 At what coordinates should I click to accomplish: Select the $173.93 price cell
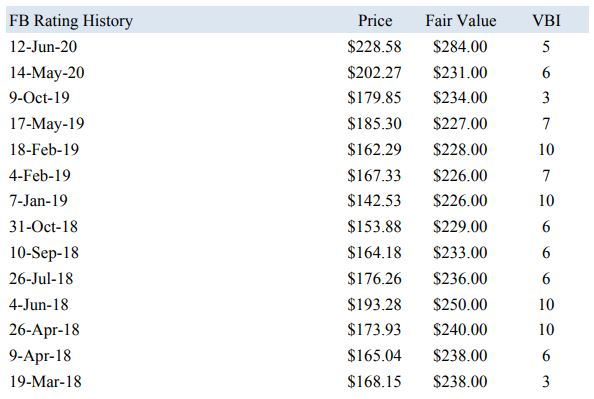pos(374,329)
